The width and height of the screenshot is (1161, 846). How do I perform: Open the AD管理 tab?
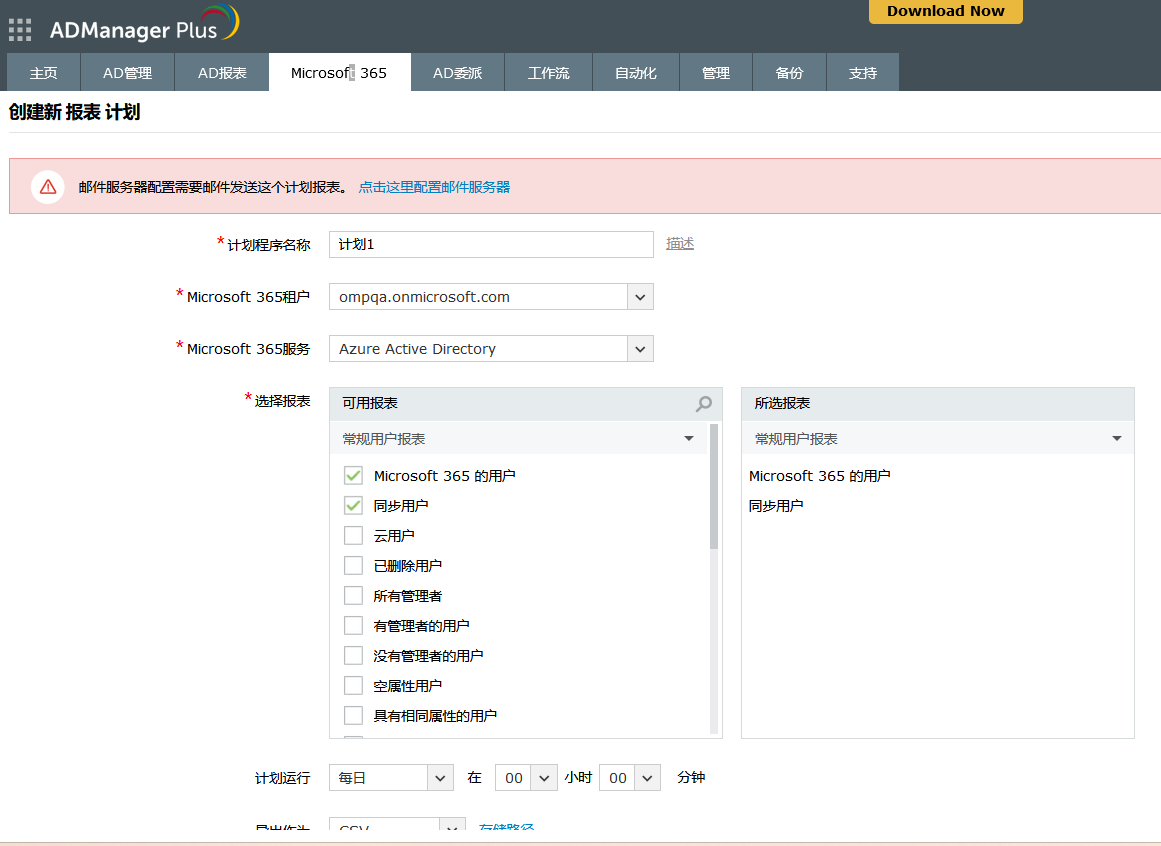coord(127,73)
